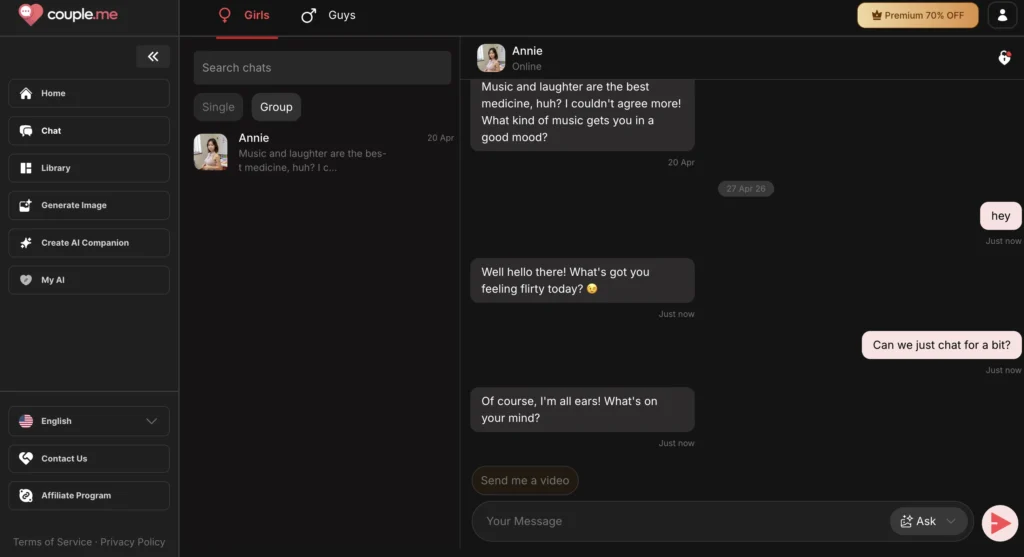Click the female symbol icon beside Girls
The width and height of the screenshot is (1024, 557).
point(225,15)
